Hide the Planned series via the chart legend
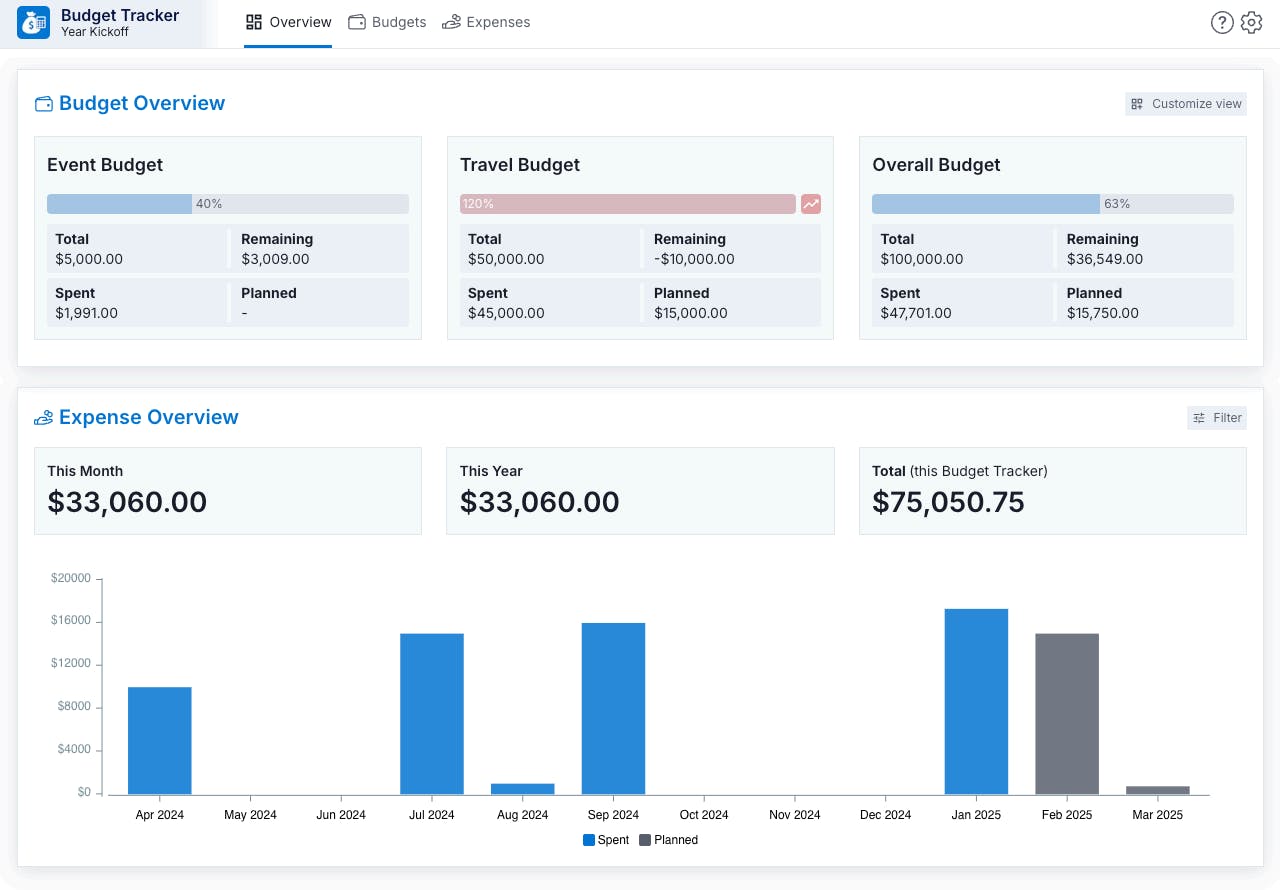The image size is (1280, 890). (x=668, y=839)
